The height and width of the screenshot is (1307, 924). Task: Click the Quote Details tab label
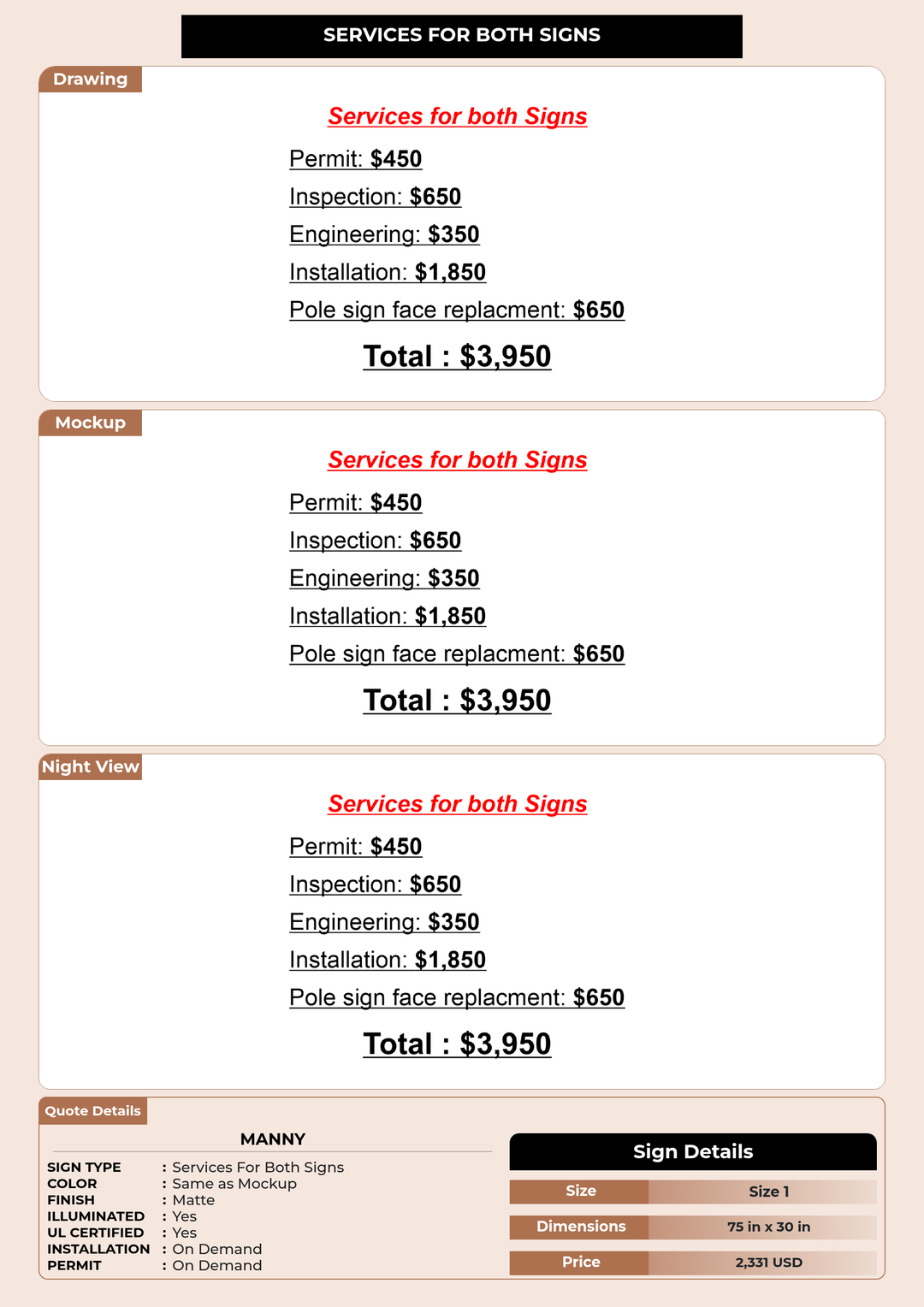coord(92,1111)
